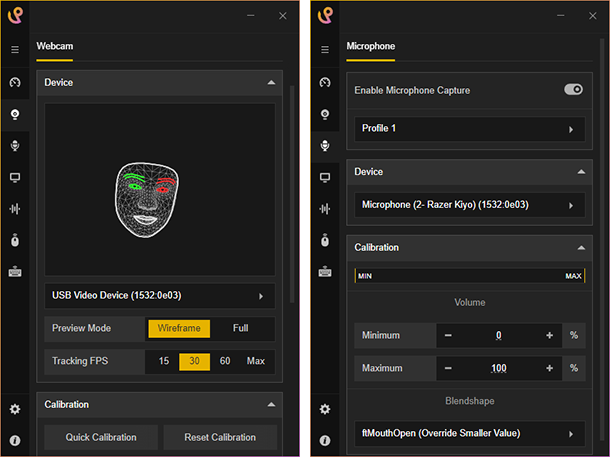Open the settings gear in the Webcam window sidebar

[x=15, y=409]
